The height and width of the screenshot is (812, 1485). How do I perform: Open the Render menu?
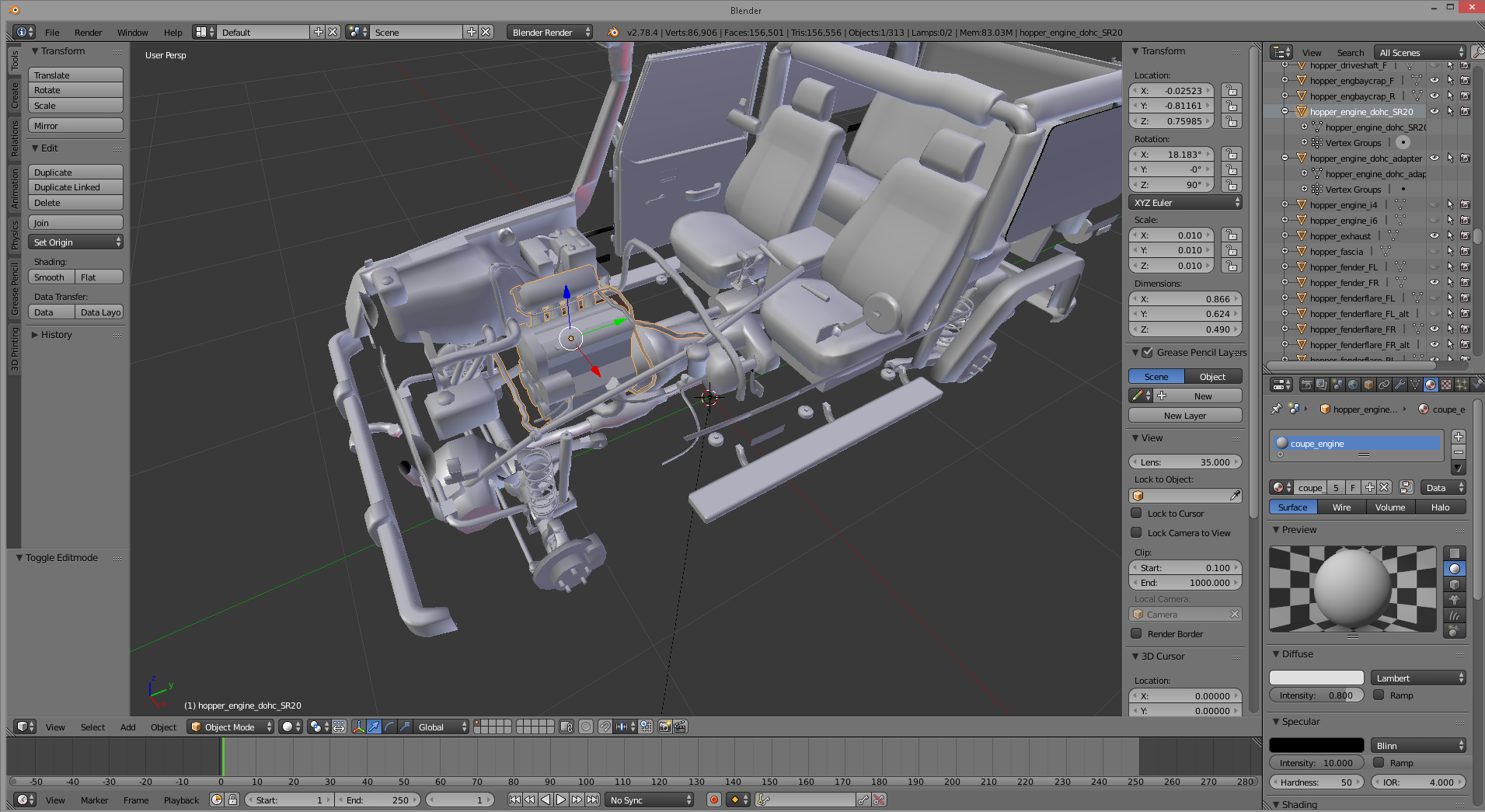(x=88, y=33)
